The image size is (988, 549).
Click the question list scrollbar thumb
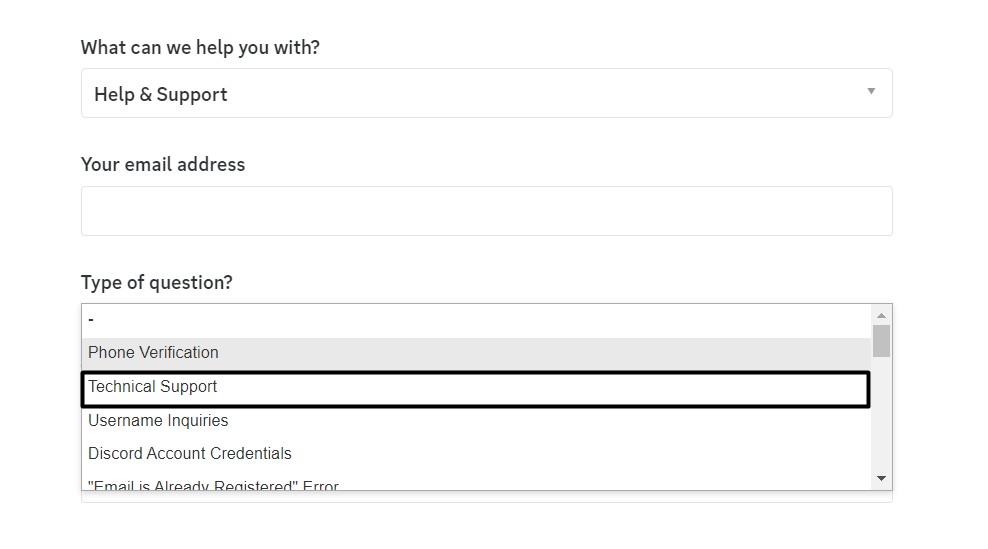coord(881,340)
